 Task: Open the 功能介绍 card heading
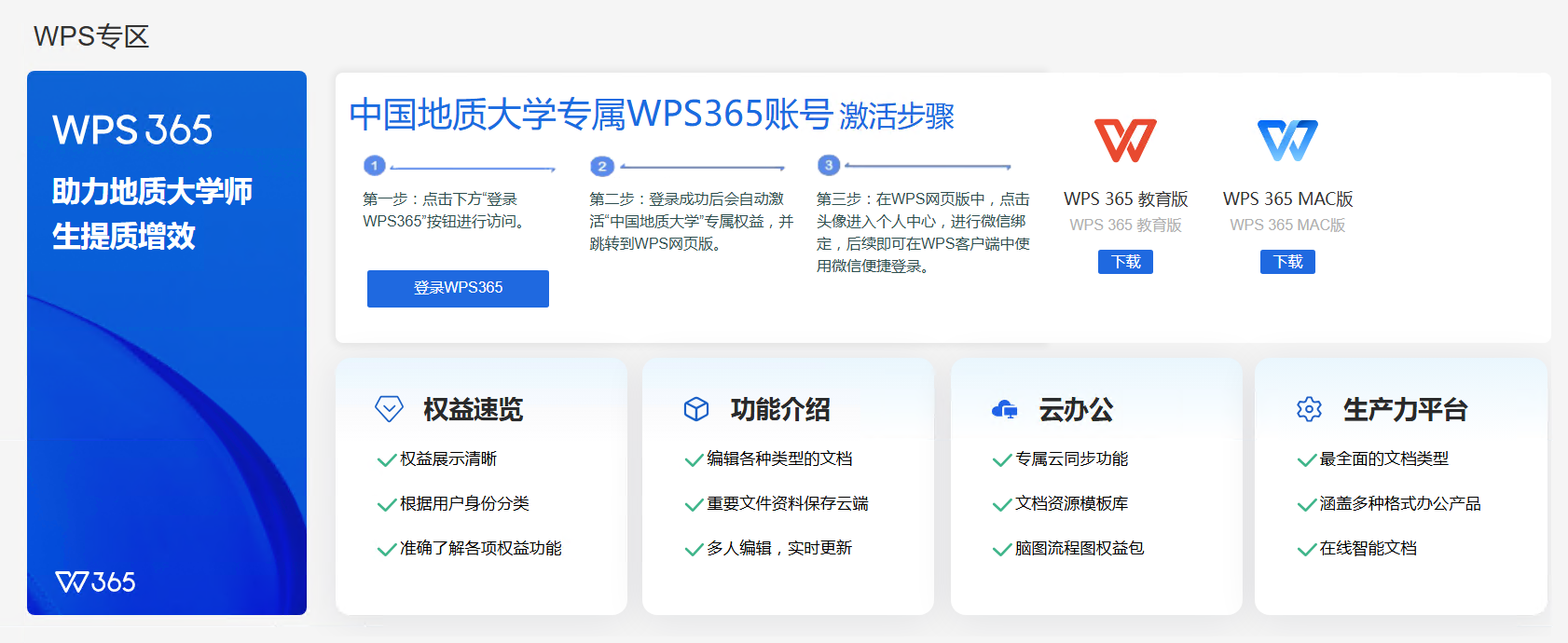pos(780,409)
